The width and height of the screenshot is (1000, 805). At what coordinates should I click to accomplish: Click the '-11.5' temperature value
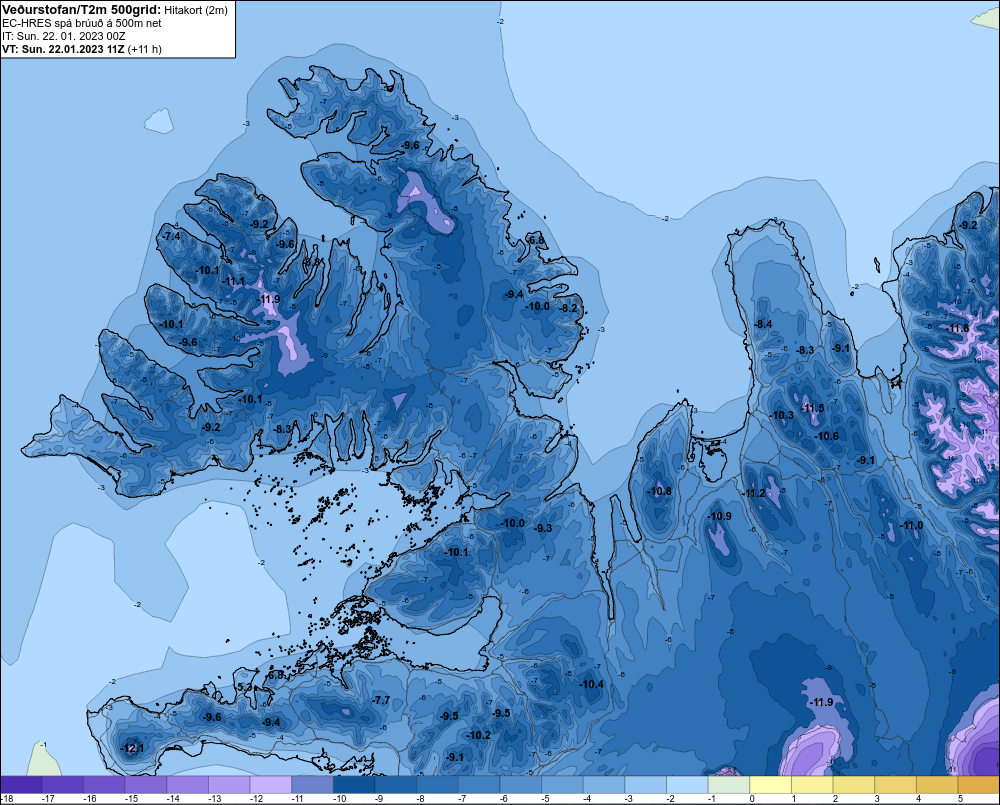click(x=812, y=408)
